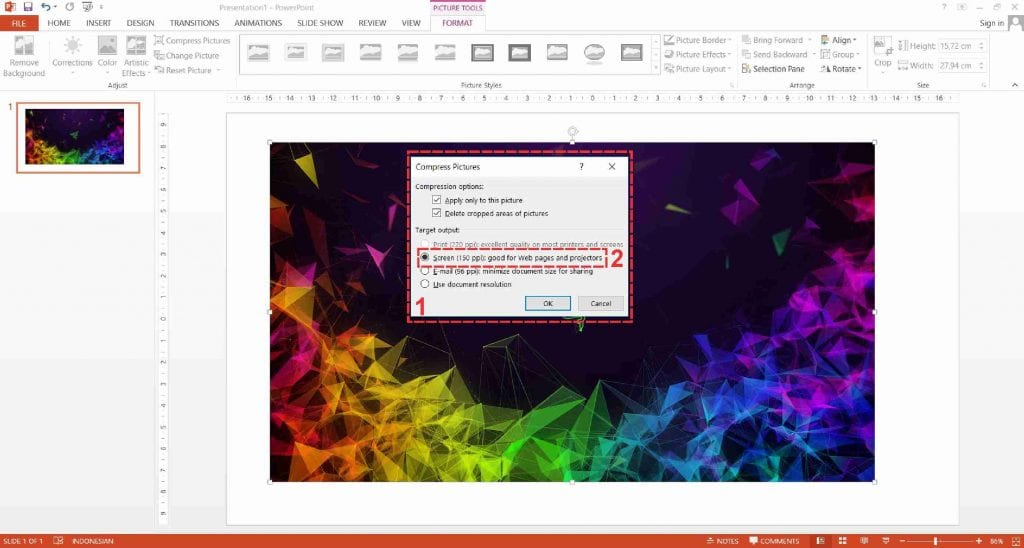1024x548 pixels.
Task: Select E-mail (96 ppi) target output
Action: (x=425, y=271)
